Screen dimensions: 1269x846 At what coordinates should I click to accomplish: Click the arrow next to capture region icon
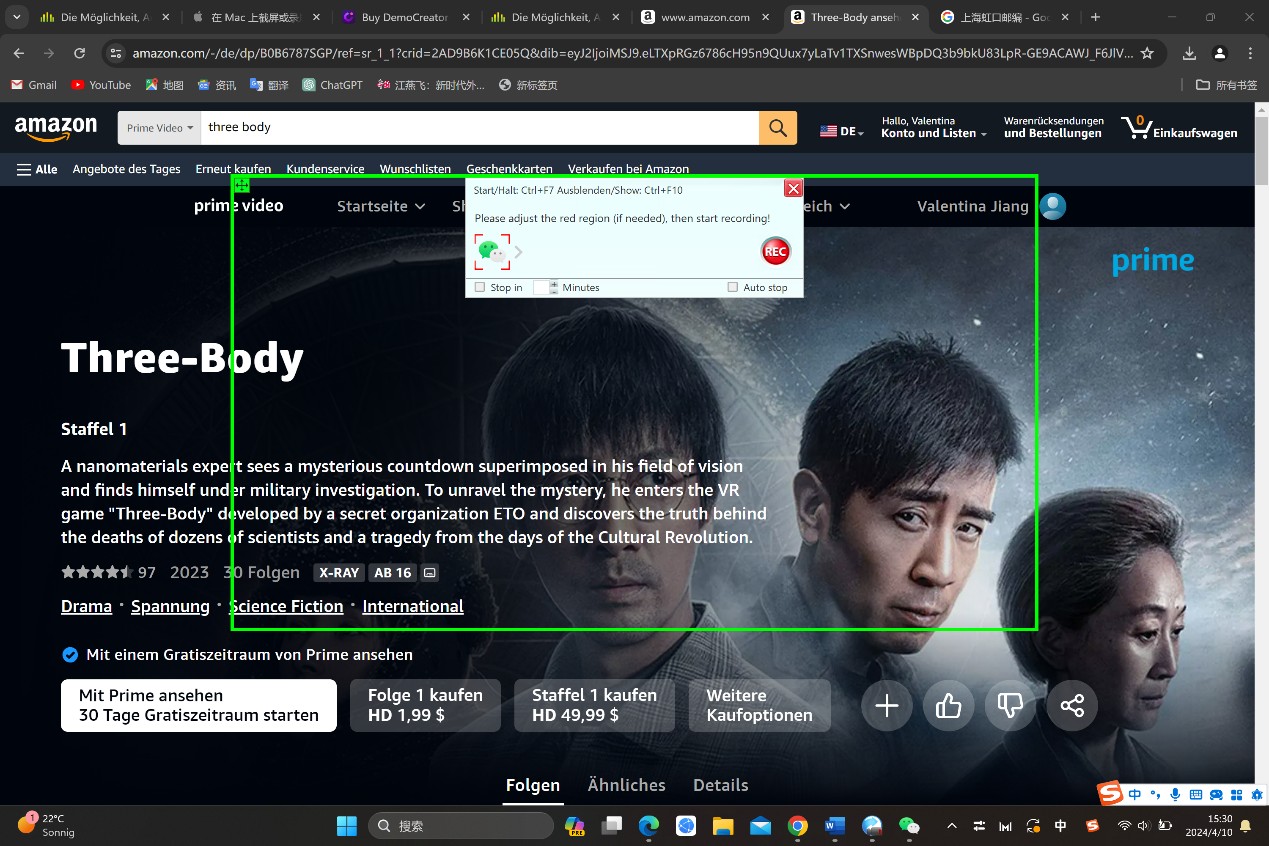518,252
